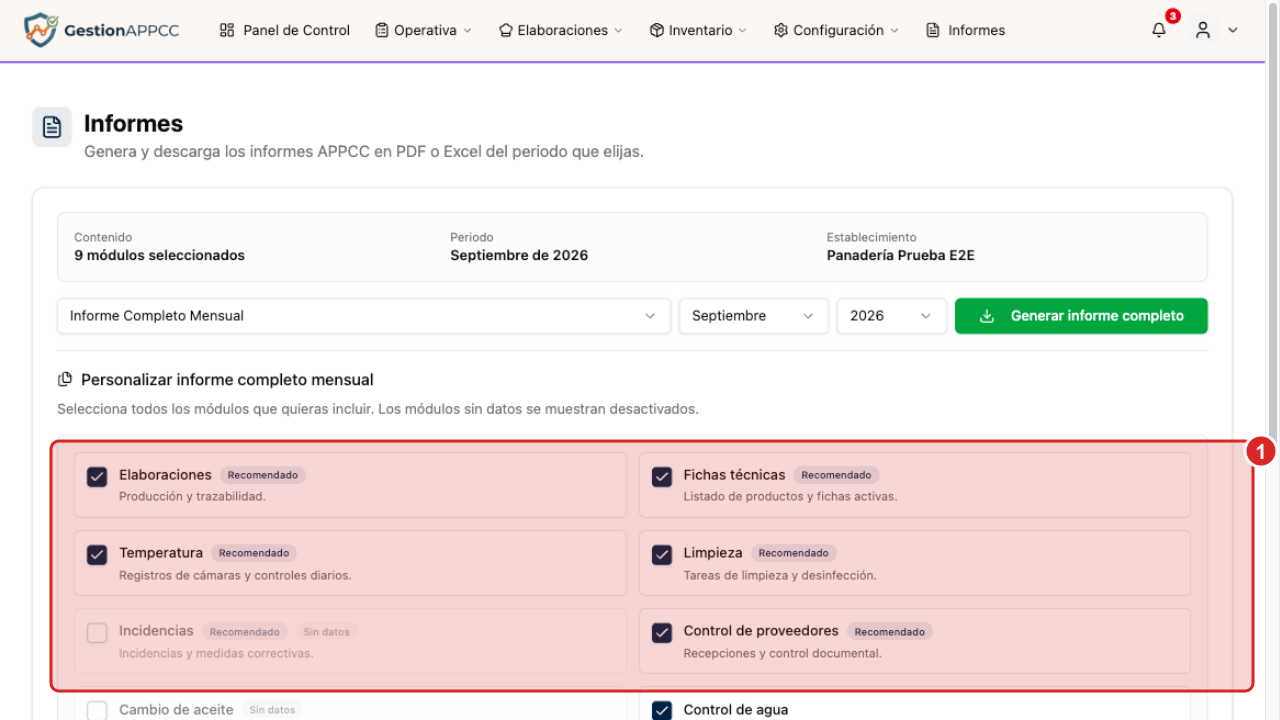Screen dimensions: 1280x720
Task: Click the Informes document icon in navbar
Action: click(933, 30)
